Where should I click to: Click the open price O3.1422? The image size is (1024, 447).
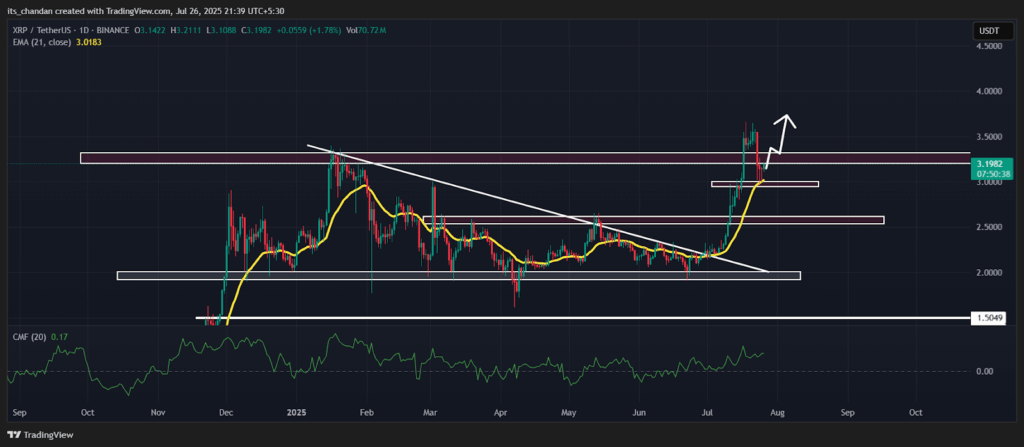(149, 31)
